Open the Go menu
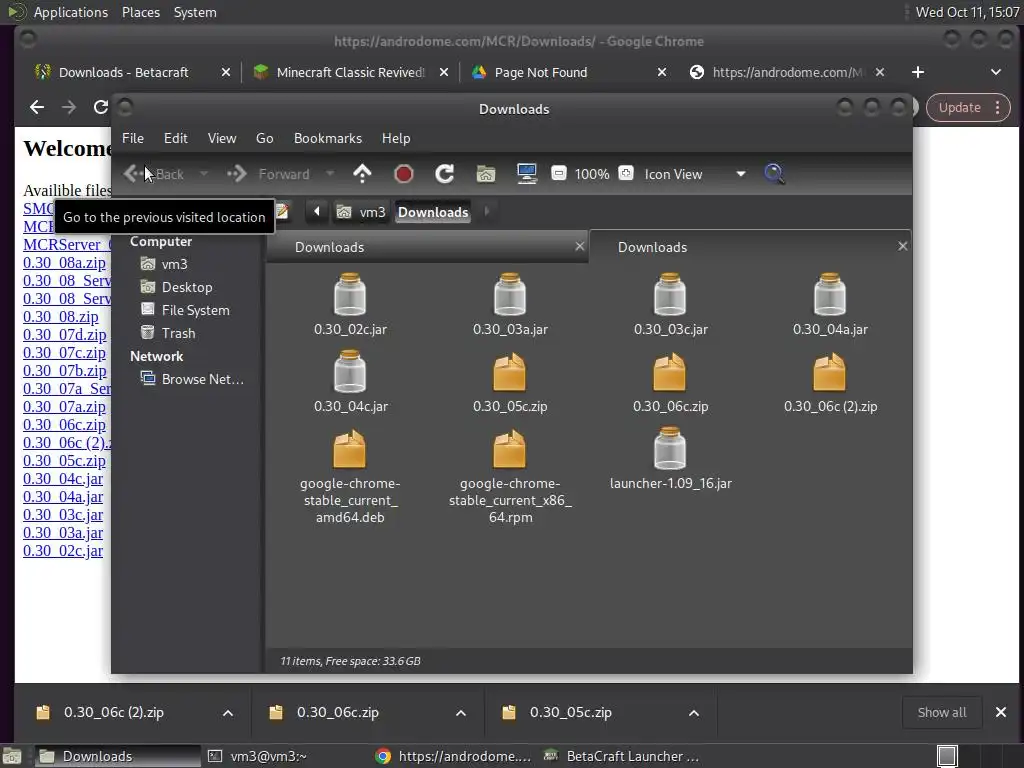 click(264, 138)
